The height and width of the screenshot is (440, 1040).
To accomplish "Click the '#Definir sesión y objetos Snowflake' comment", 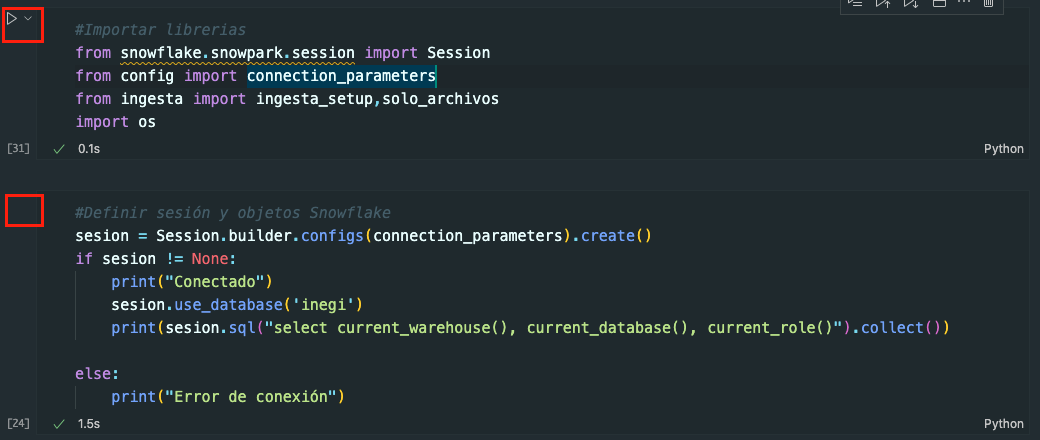I will pos(232,214).
